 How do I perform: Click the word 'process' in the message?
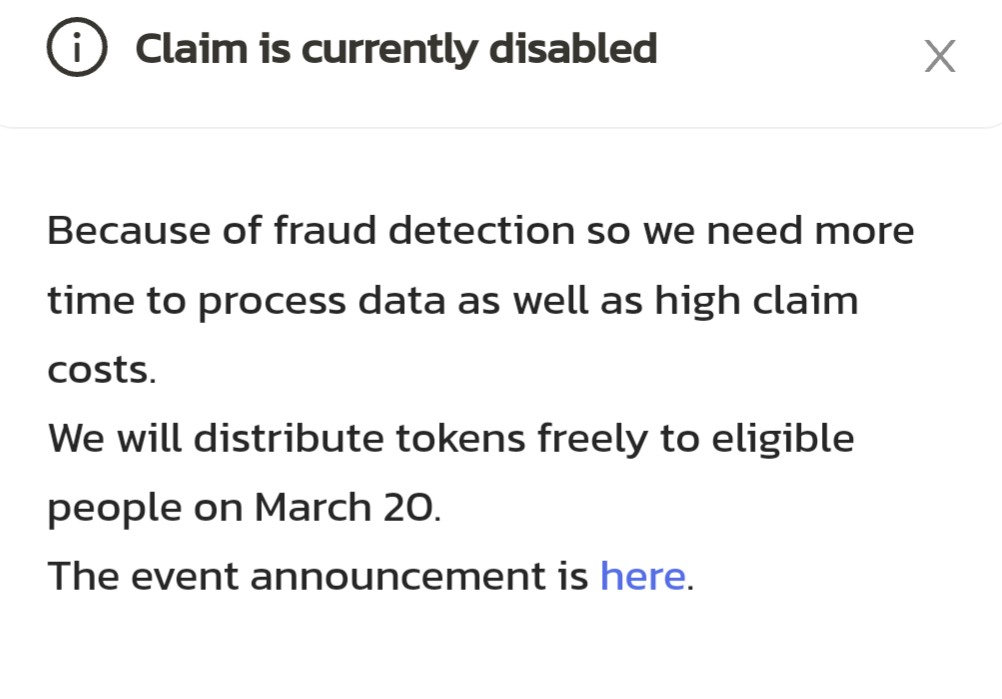pyautogui.click(x=272, y=301)
